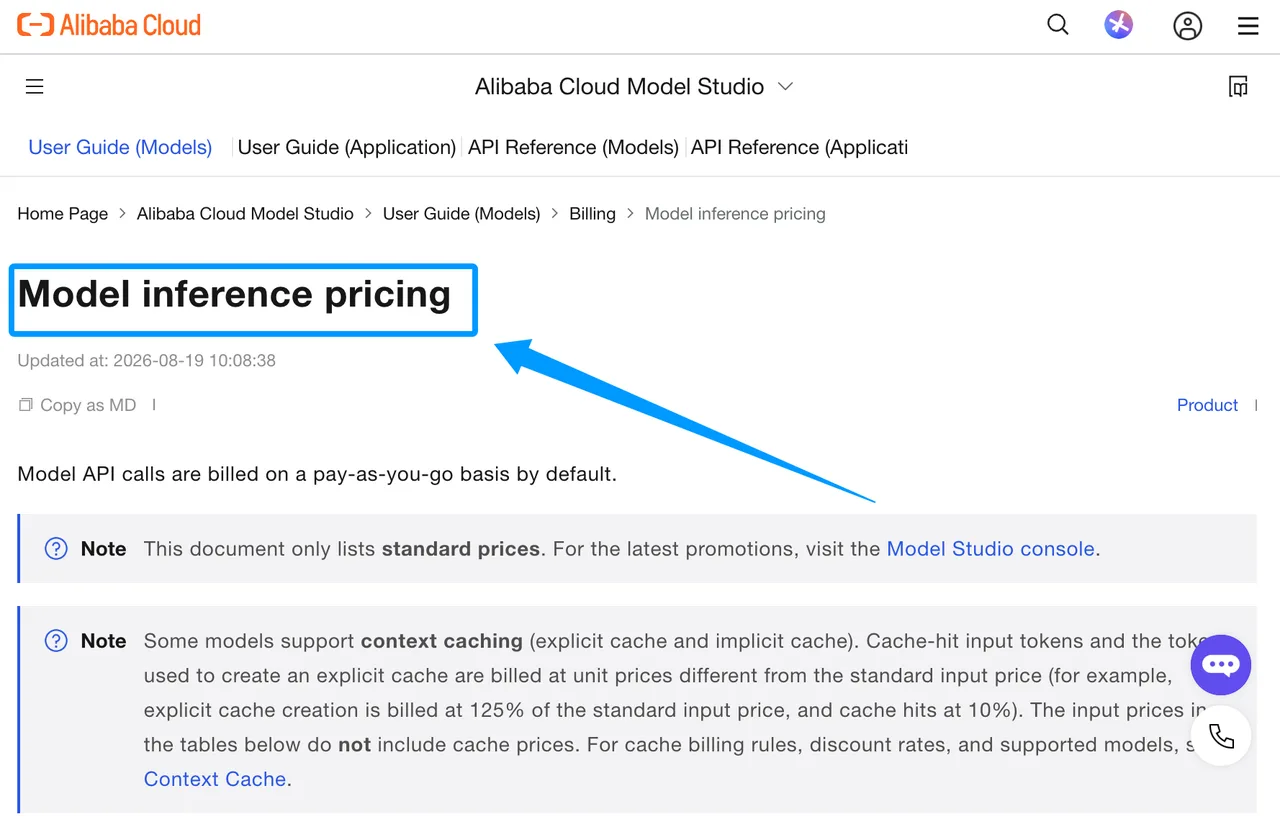1280x832 pixels.
Task: Toggle the left sidebar navigation menu icon
Action: (34, 87)
